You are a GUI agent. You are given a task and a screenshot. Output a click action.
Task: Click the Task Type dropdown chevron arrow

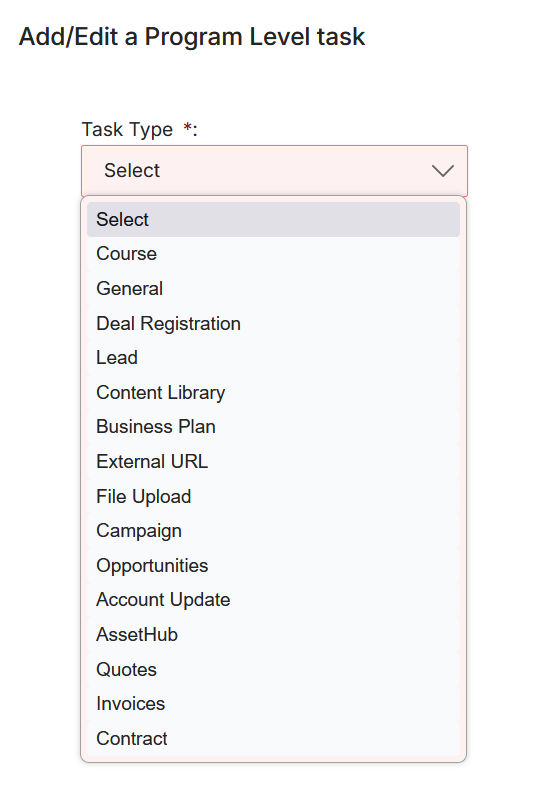tap(442, 171)
